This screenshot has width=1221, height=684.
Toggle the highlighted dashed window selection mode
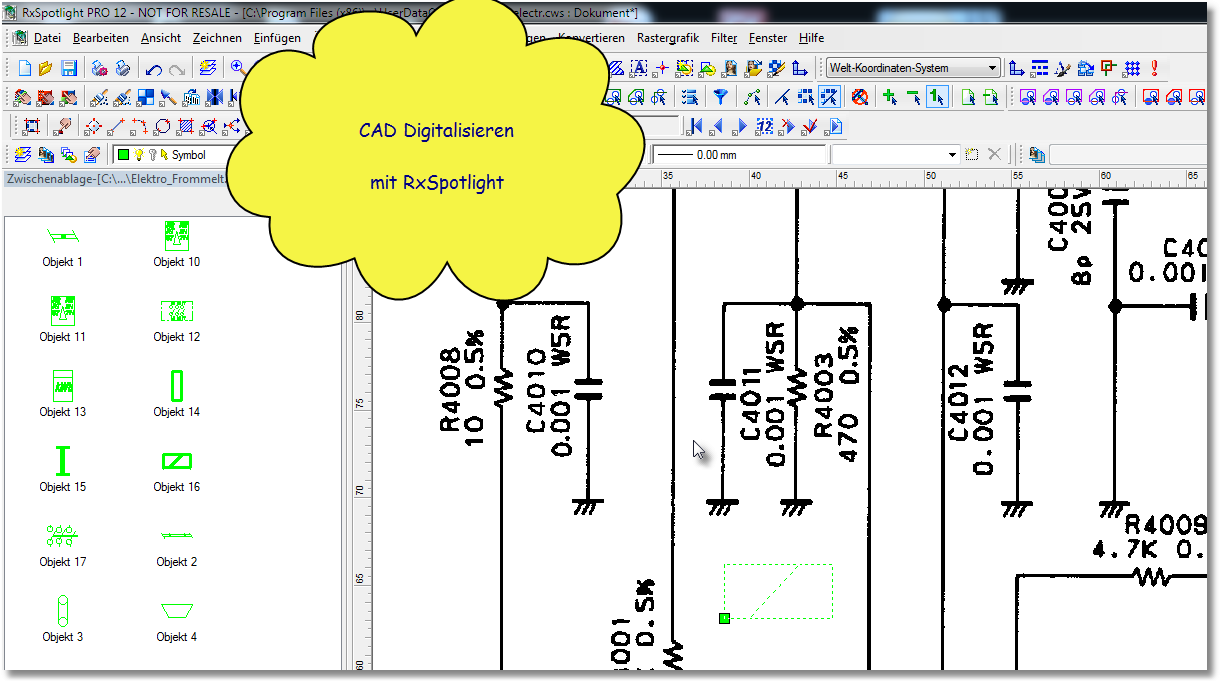click(x=829, y=97)
